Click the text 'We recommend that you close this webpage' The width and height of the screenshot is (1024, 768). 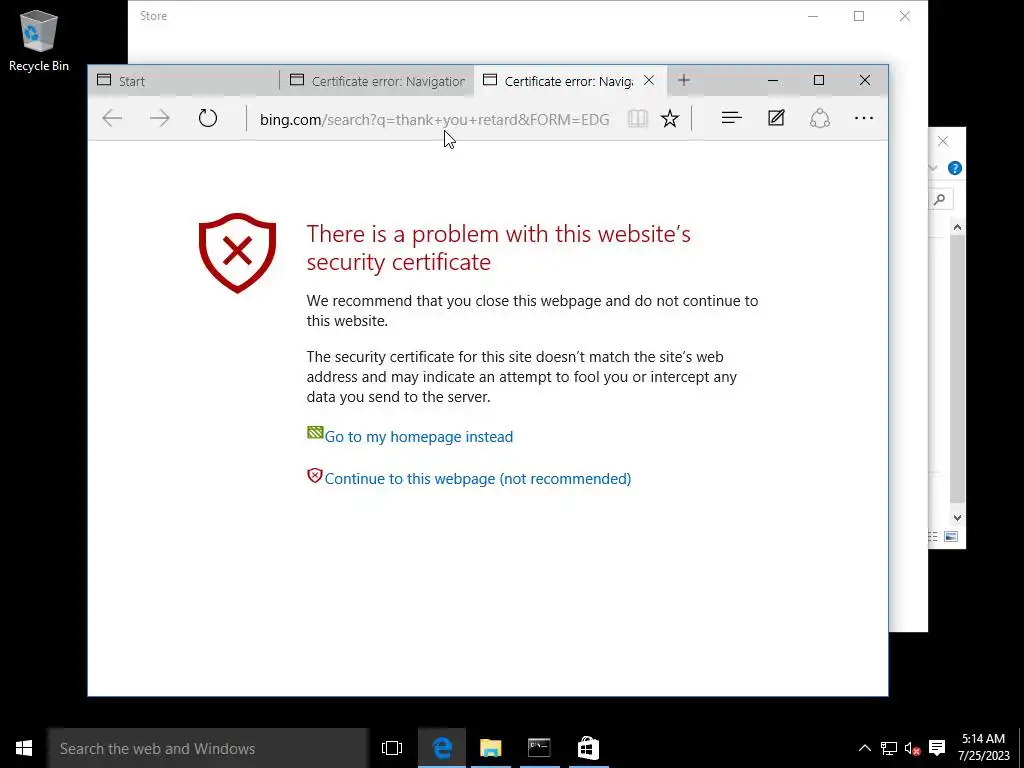(455, 301)
